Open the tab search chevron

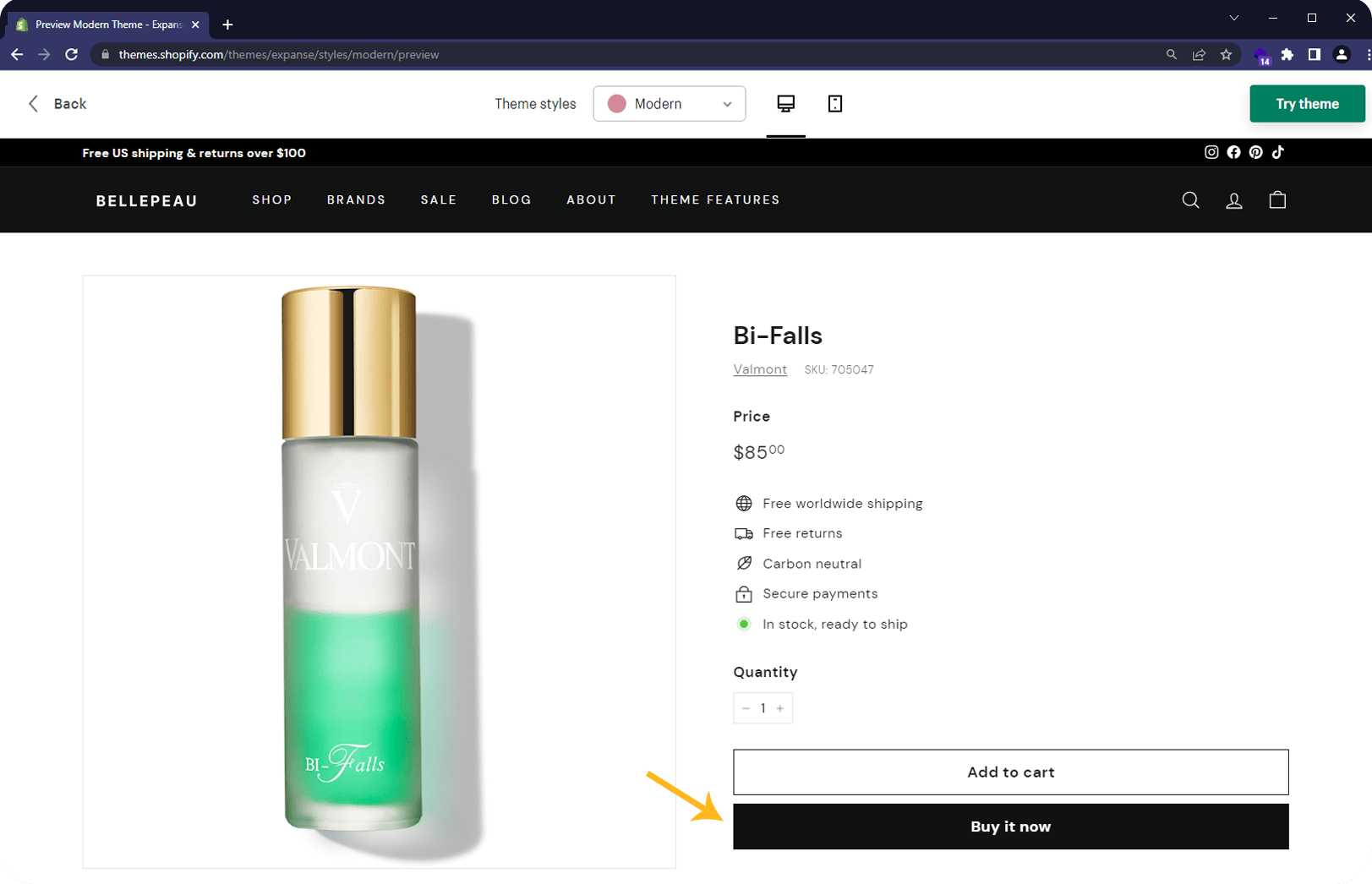point(1234,18)
